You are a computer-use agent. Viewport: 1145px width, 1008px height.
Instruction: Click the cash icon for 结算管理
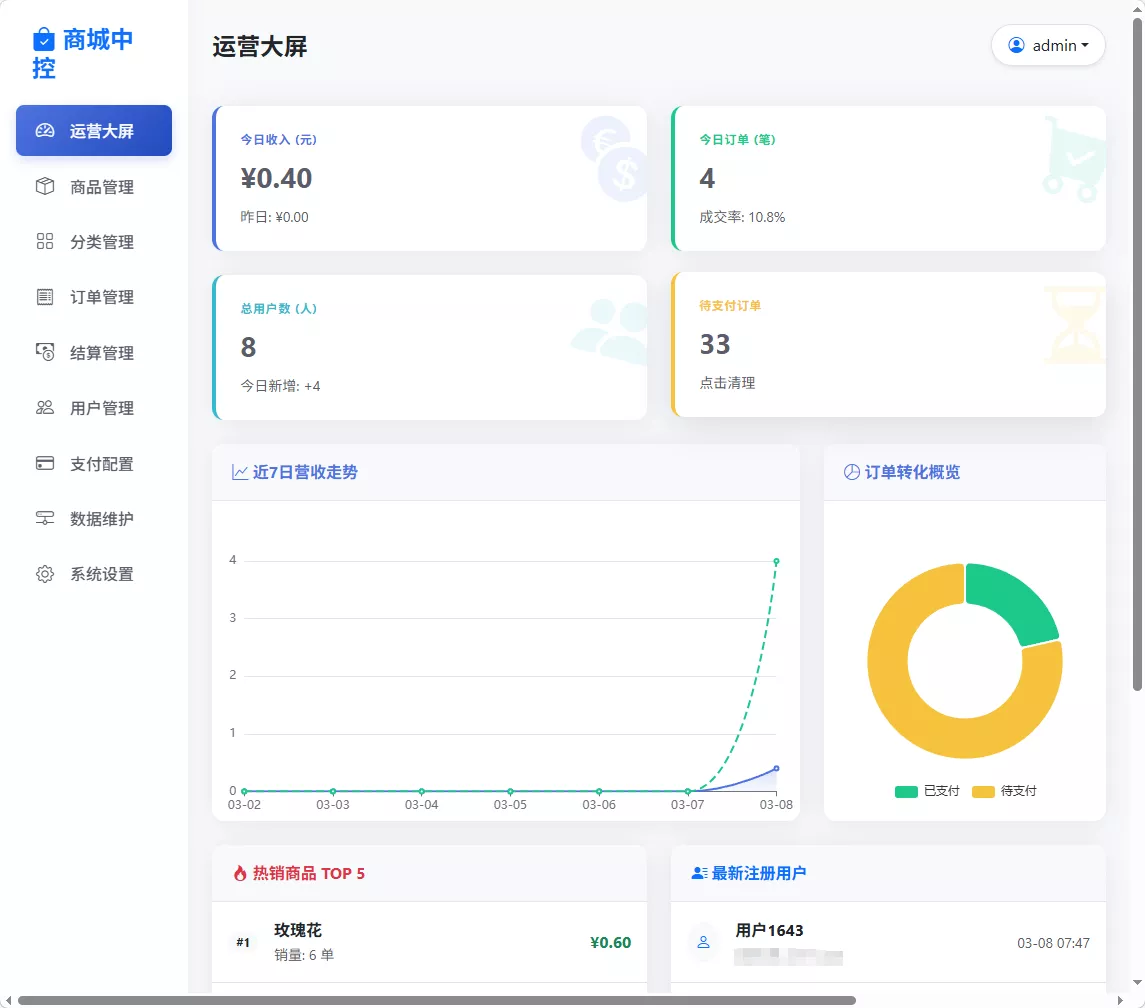click(45, 352)
